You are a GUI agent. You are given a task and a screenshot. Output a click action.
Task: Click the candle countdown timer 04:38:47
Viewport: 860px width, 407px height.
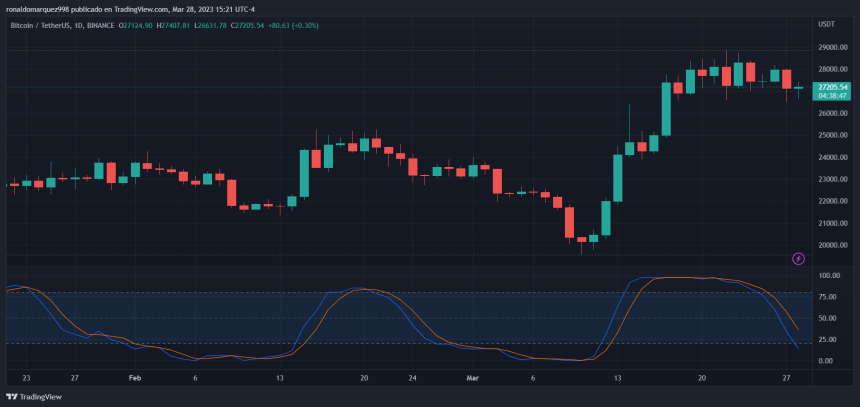[x=833, y=95]
